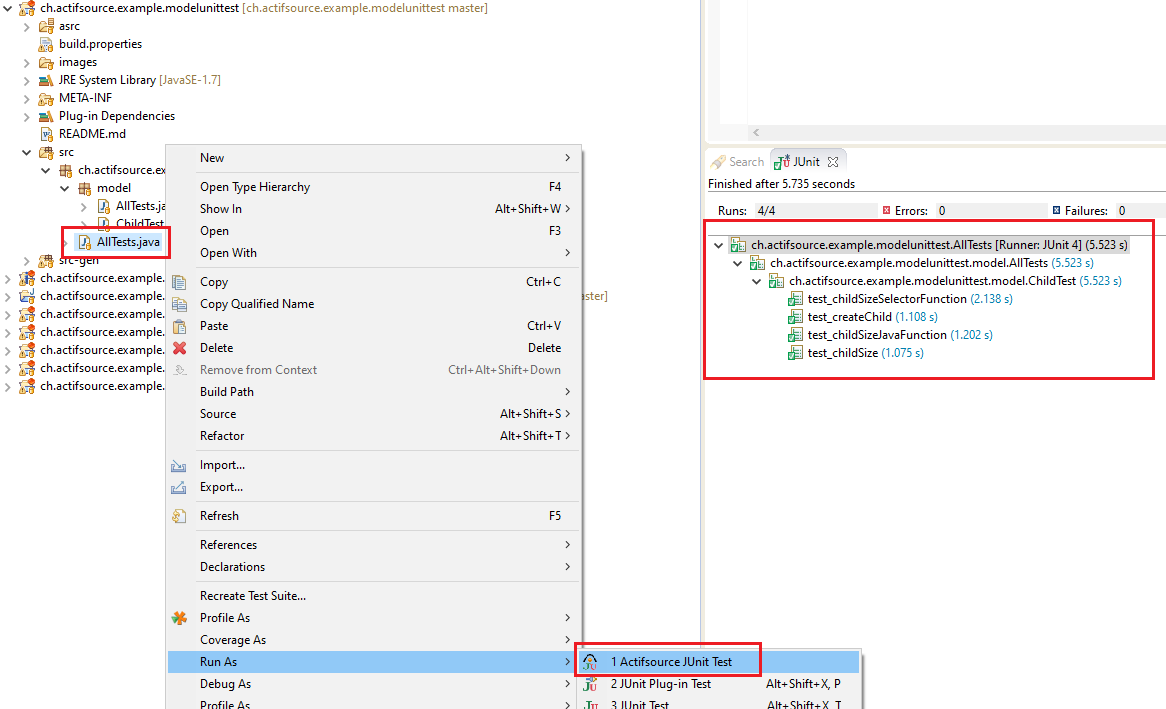The height and width of the screenshot is (709, 1166).
Task: Click the JUnit Plug-in Test icon
Action: 590,683
